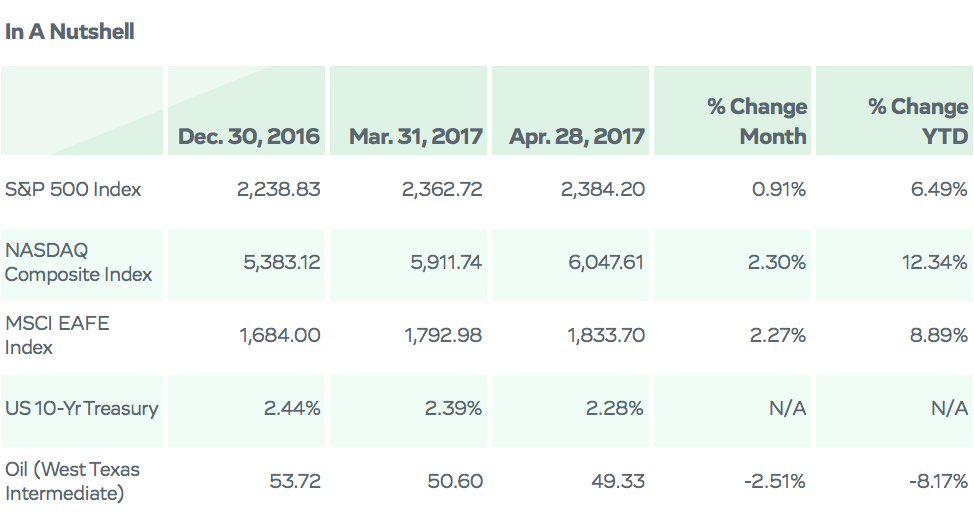Viewport: 974px width, 520px height.
Task: Click the oil price 49.33 cell
Action: (x=570, y=481)
